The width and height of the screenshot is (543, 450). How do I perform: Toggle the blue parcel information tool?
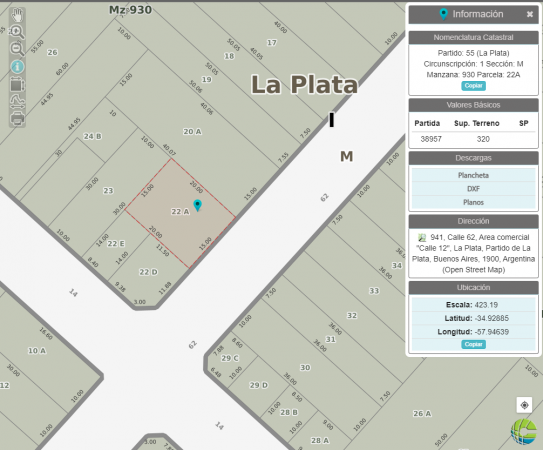17,67
